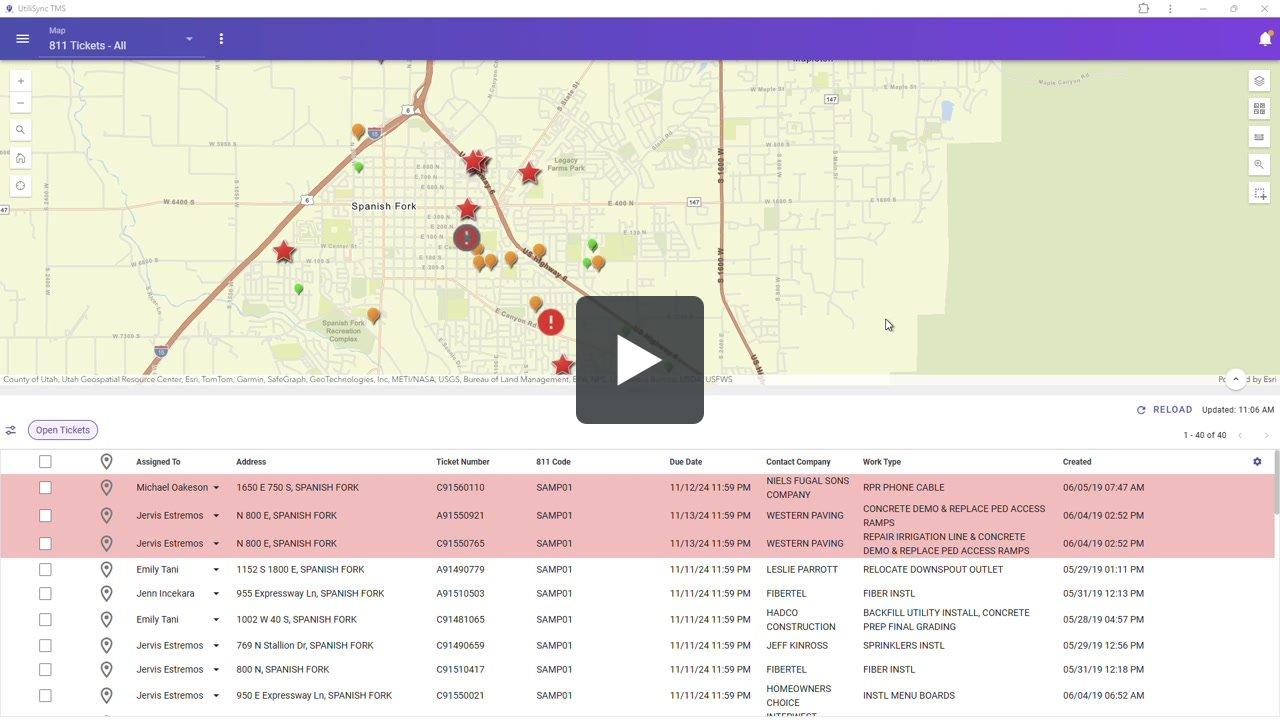Click the RELOAD button

pyautogui.click(x=1164, y=410)
